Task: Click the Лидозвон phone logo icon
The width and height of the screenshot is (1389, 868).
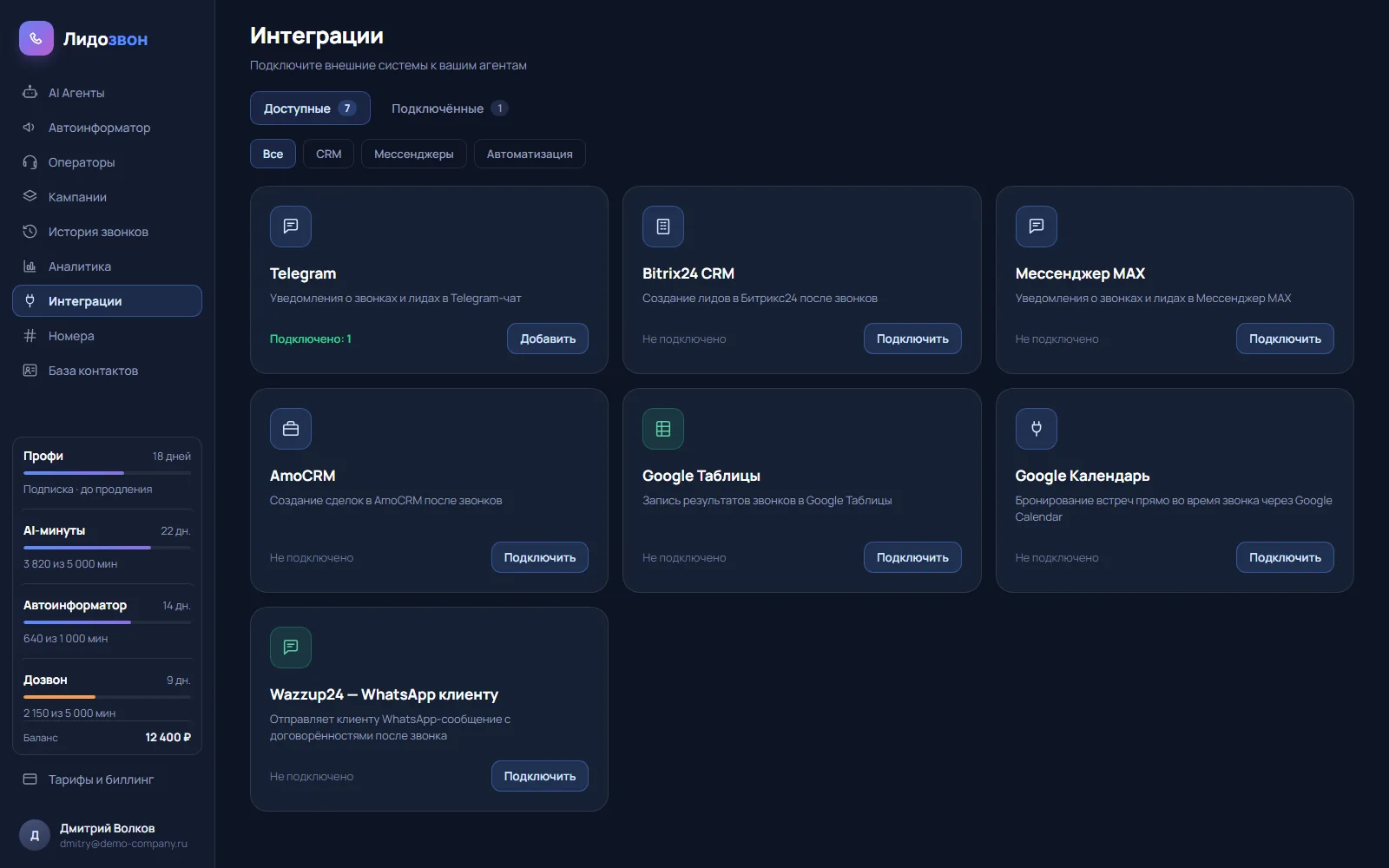Action: pos(36,38)
